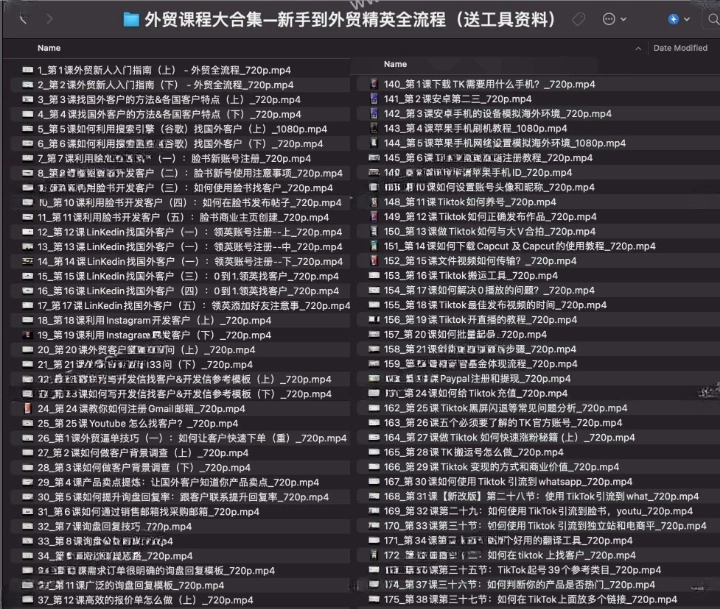Click thumbnail icon of file 140 TK手机
Screen dimensions: 720x609
(x=374, y=85)
